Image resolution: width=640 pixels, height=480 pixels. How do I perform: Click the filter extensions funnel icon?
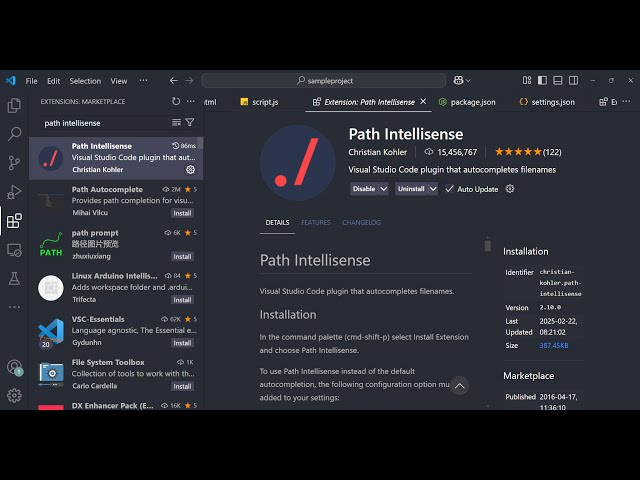(x=190, y=123)
